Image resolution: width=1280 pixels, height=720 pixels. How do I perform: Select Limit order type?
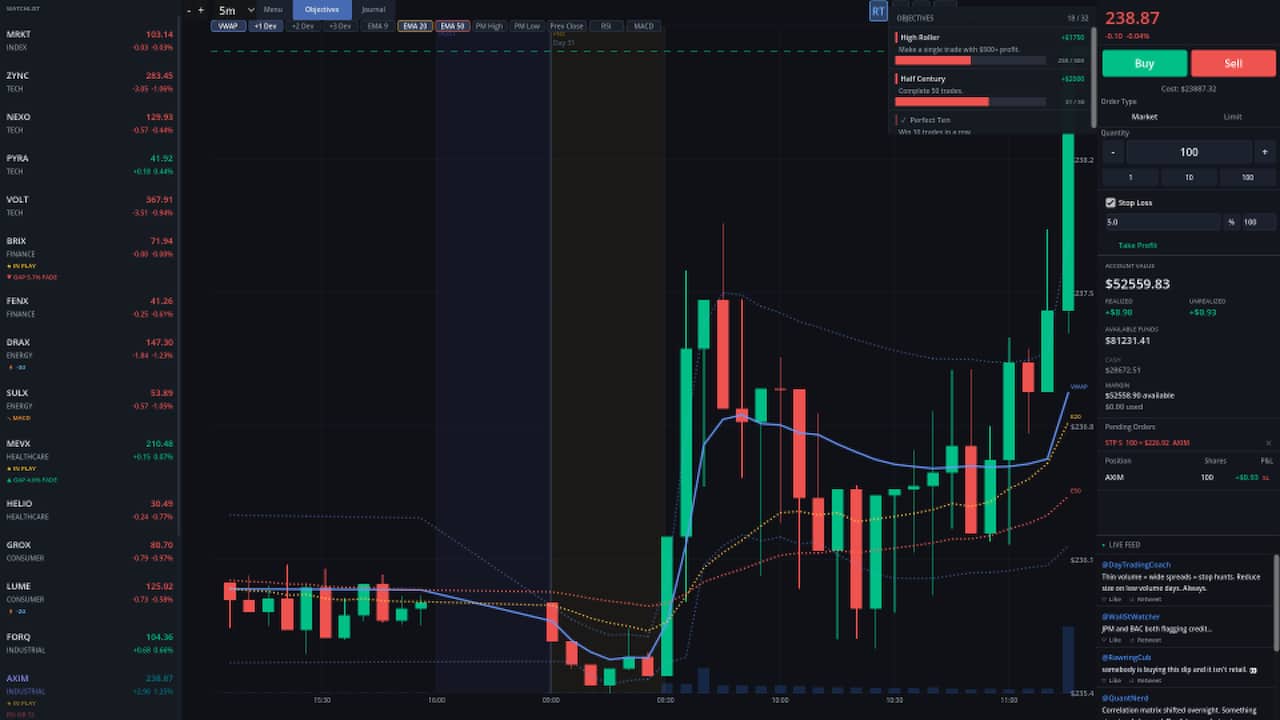1233,117
